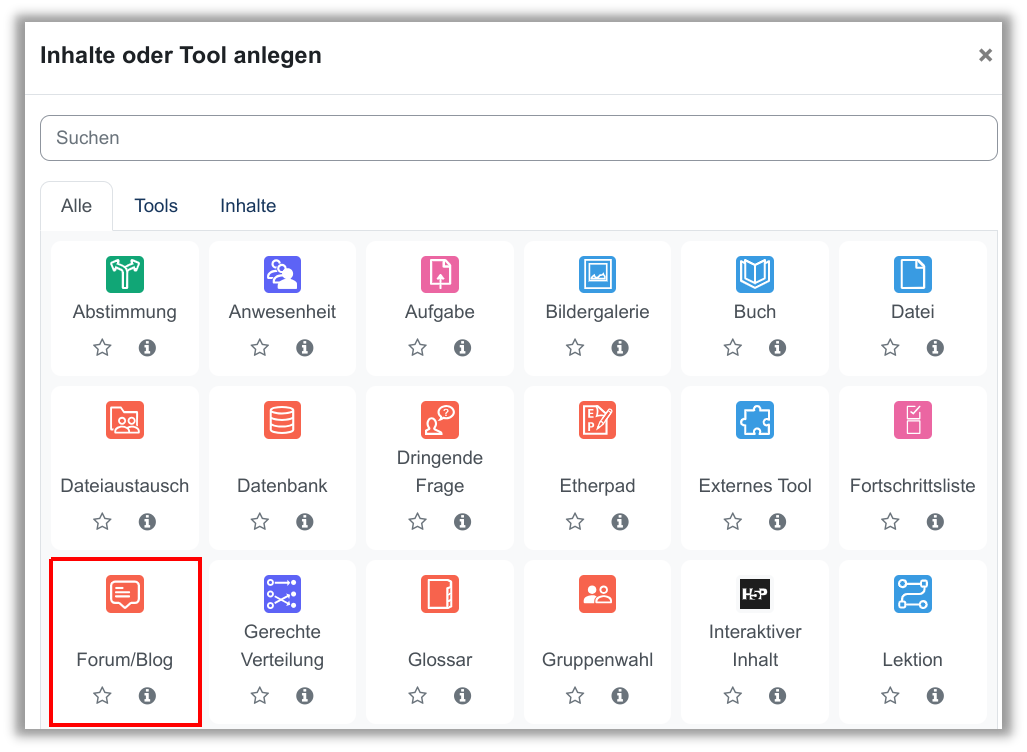Image resolution: width=1027 pixels, height=752 pixels.
Task: Pick the Datenbank activity icon
Action: coord(282,420)
